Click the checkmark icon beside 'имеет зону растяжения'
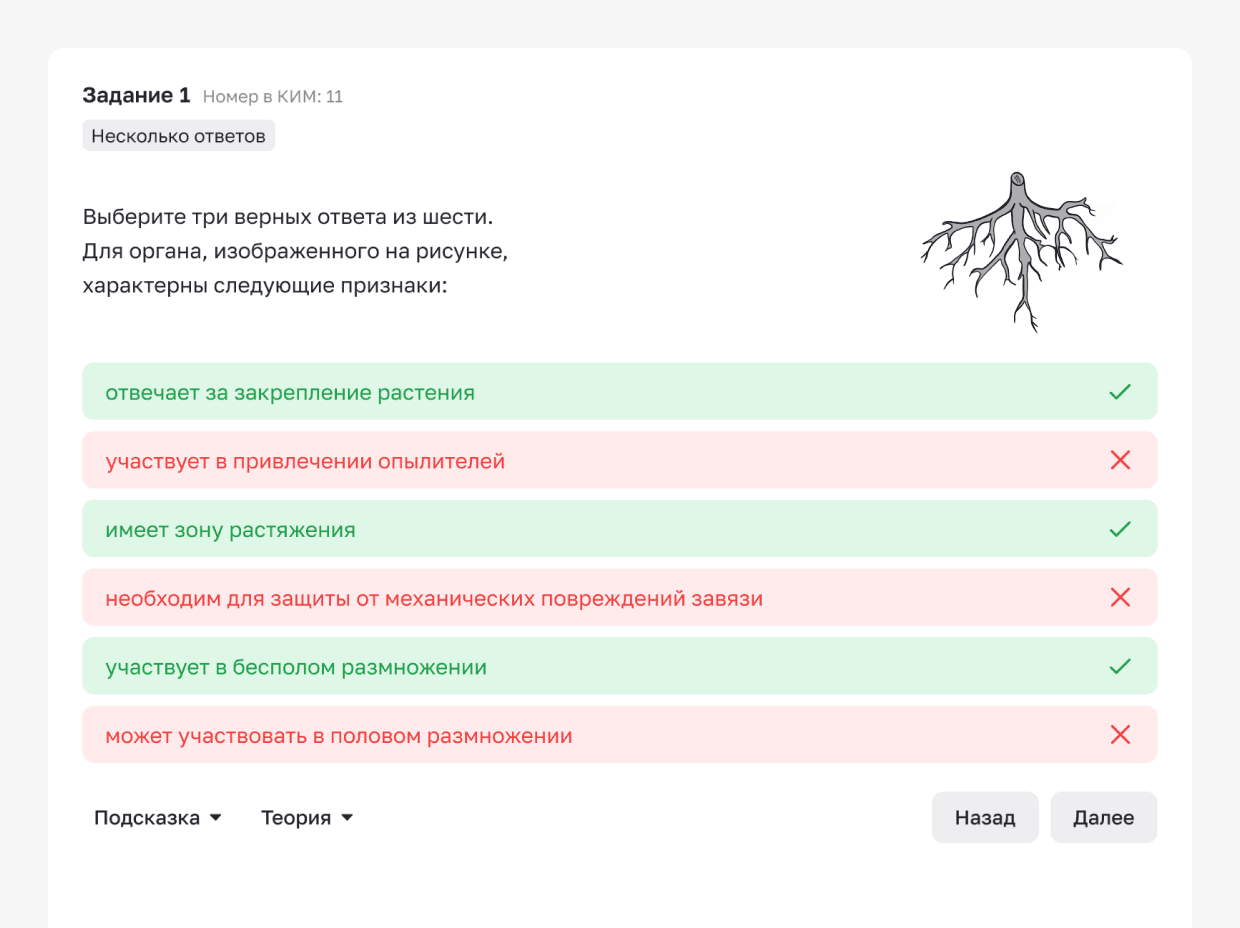 [1120, 529]
